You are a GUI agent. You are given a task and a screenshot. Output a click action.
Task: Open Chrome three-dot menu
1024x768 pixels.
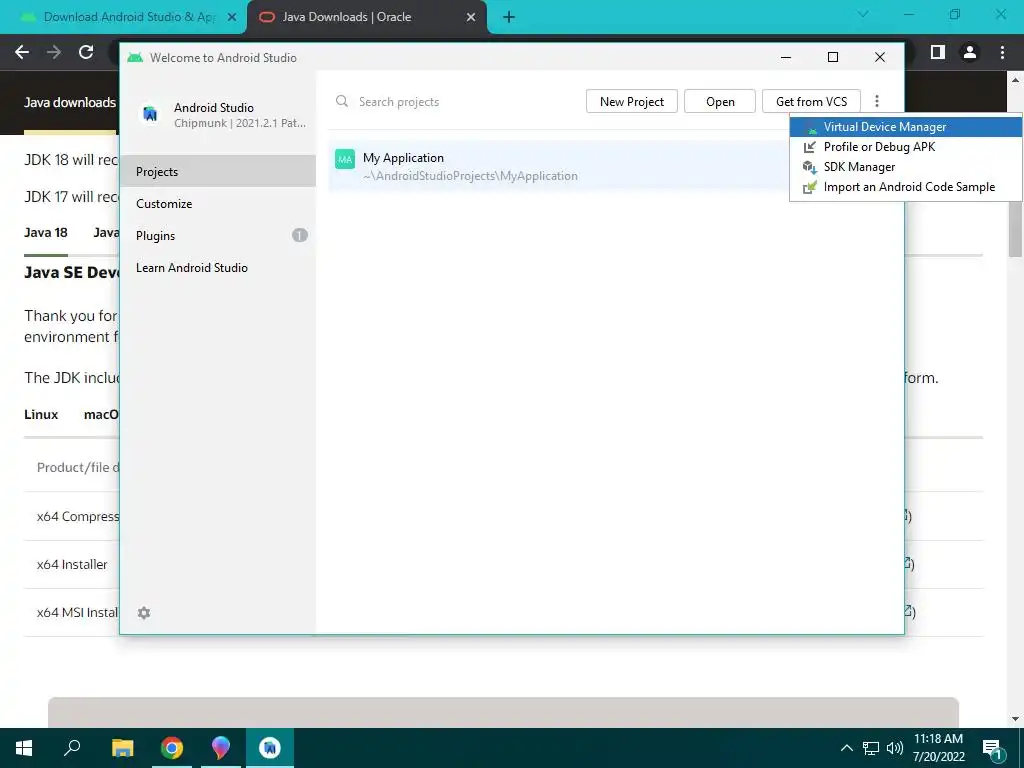point(1002,52)
